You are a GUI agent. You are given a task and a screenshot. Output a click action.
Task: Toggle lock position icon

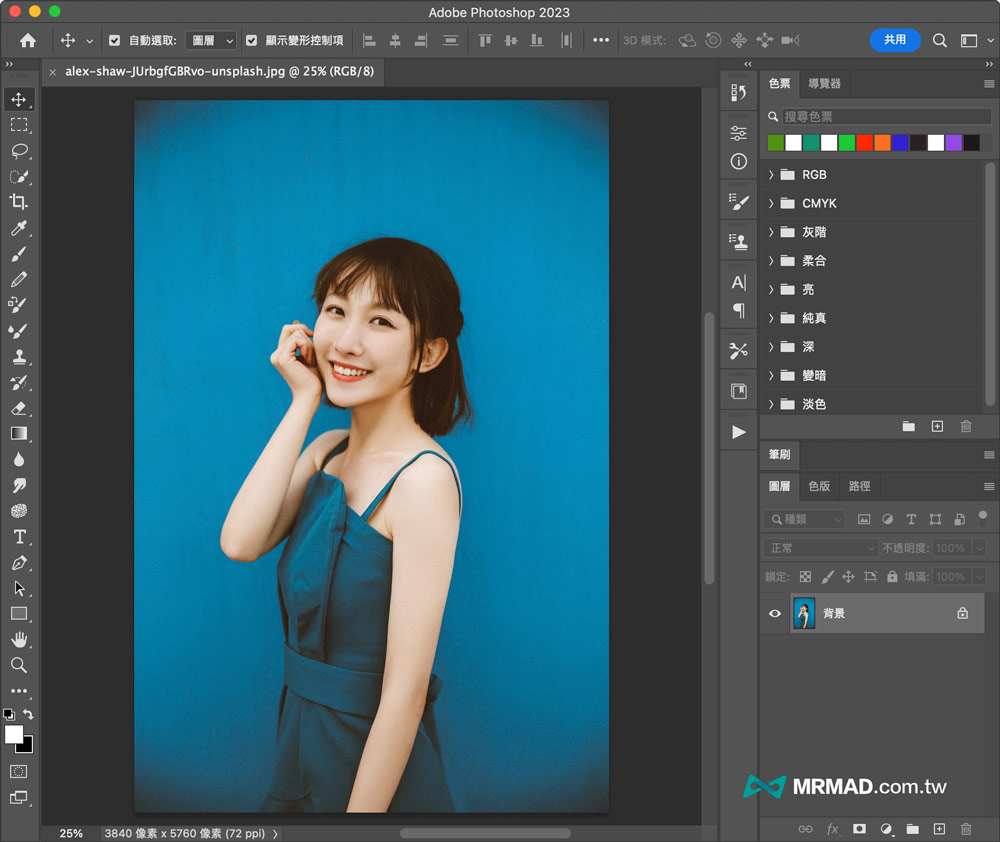click(848, 577)
